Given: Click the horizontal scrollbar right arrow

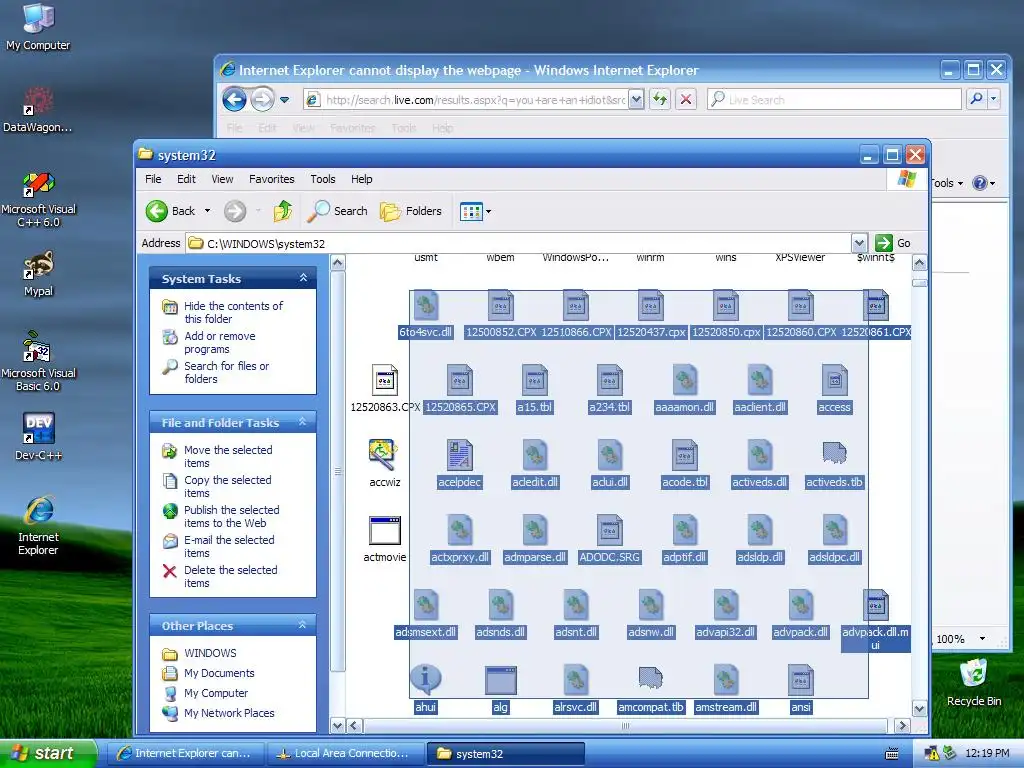Looking at the screenshot, I should pos(903,726).
